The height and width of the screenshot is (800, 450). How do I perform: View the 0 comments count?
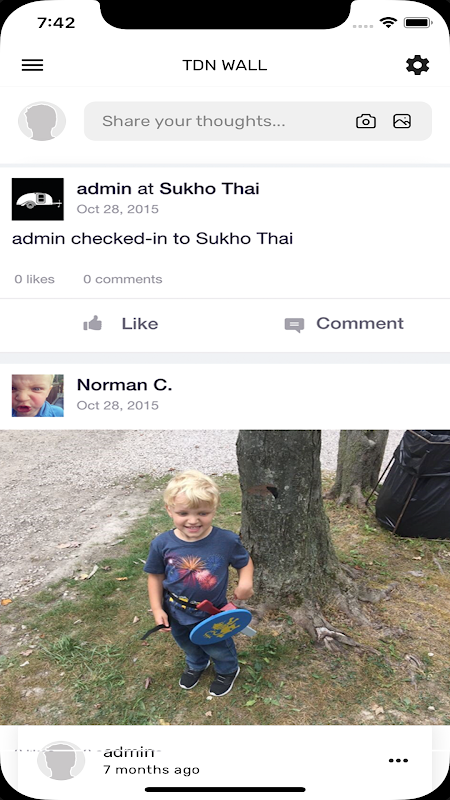click(123, 279)
